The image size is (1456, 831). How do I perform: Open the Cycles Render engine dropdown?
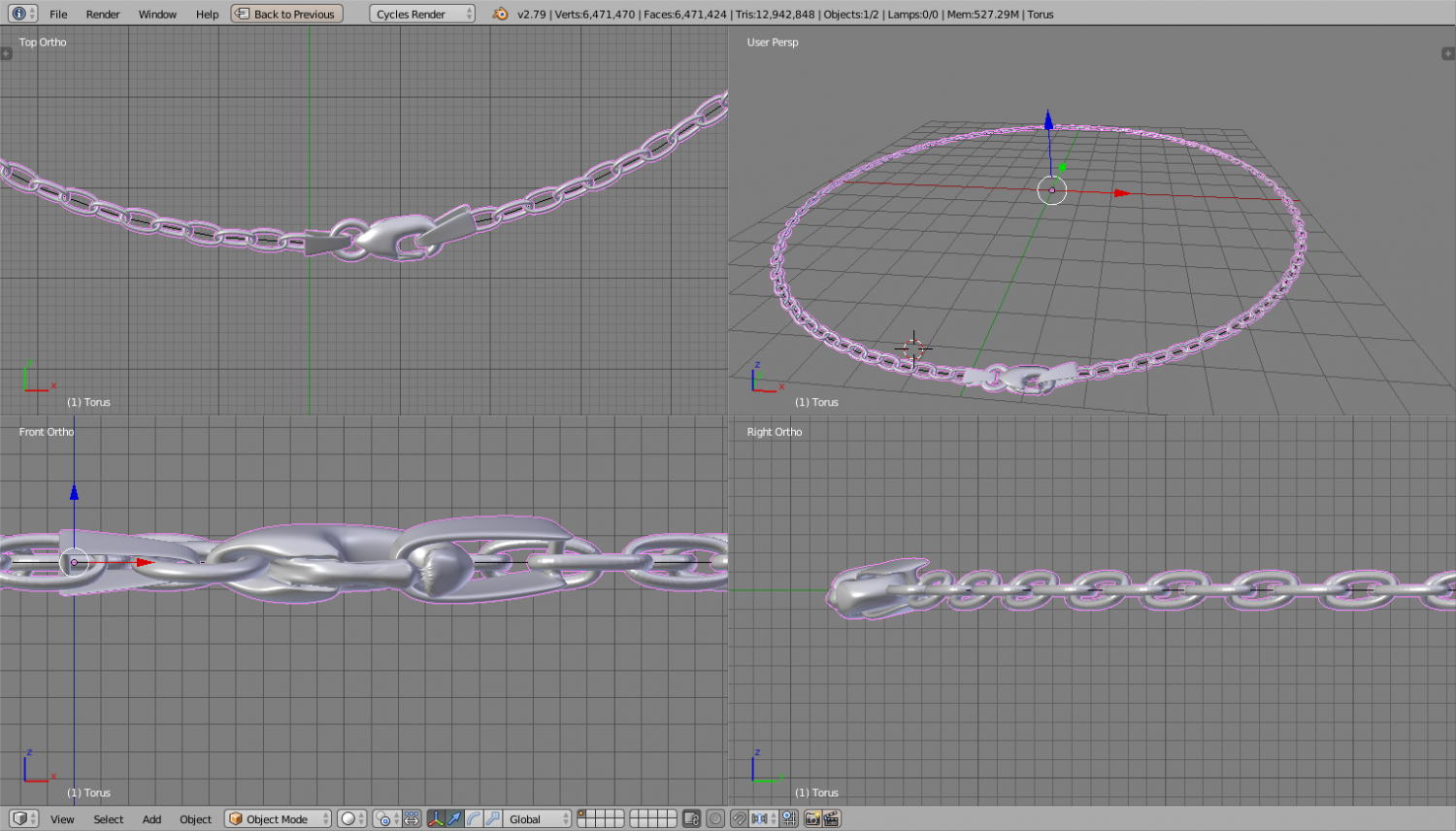[x=422, y=14]
